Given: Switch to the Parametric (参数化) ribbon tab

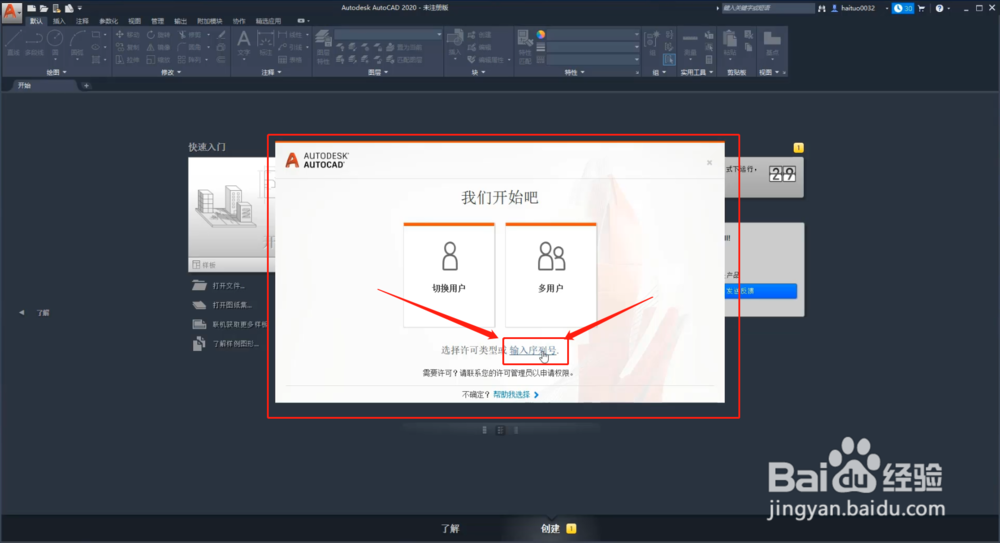Looking at the screenshot, I should tap(108, 21).
